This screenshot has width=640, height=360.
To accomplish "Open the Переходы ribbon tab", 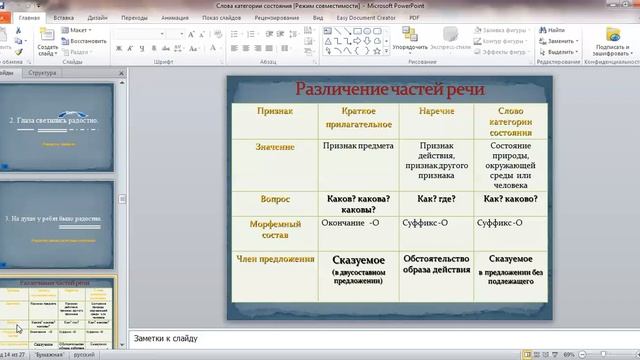I will click(134, 18).
